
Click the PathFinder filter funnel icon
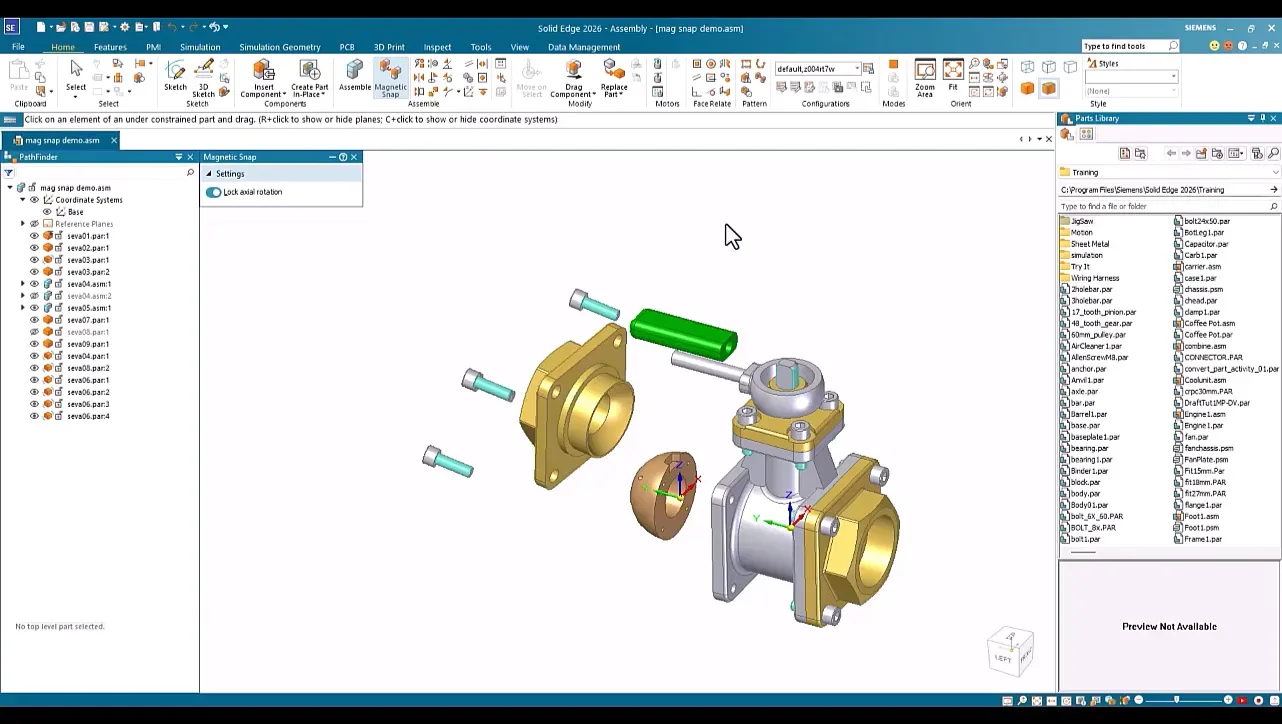[x=8, y=172]
